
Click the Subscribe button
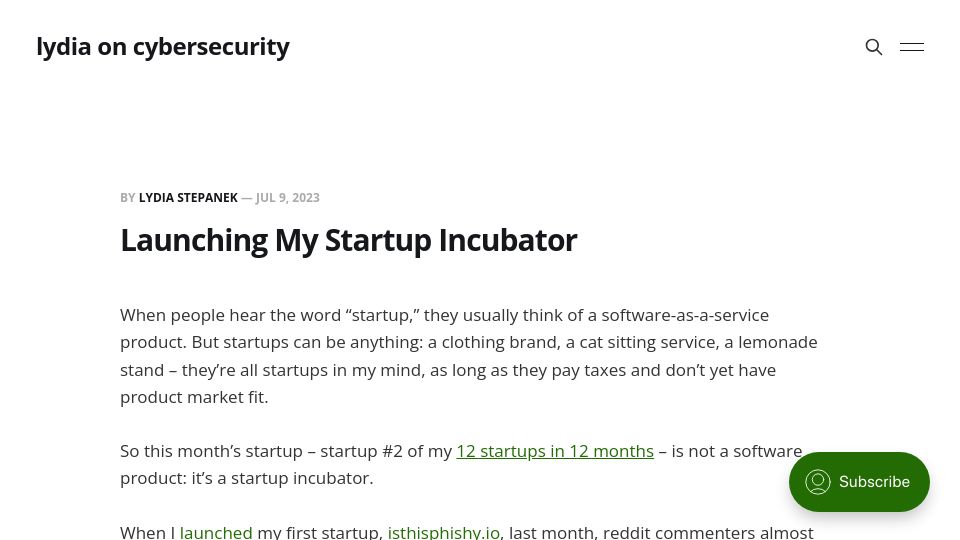tap(859, 482)
